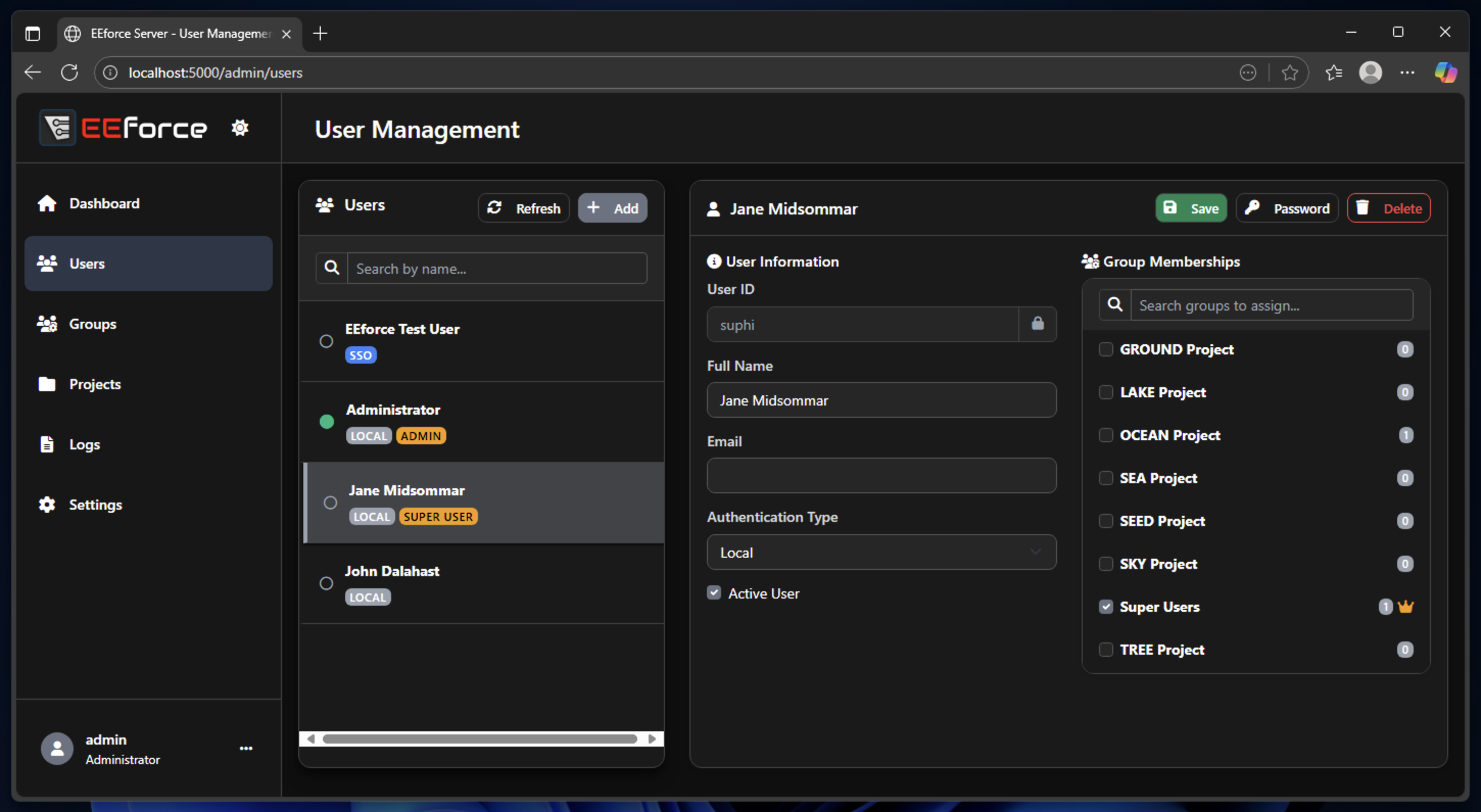The width and height of the screenshot is (1481, 812).
Task: Focus the Search groups to assign field
Action: pyautogui.click(x=1271, y=305)
